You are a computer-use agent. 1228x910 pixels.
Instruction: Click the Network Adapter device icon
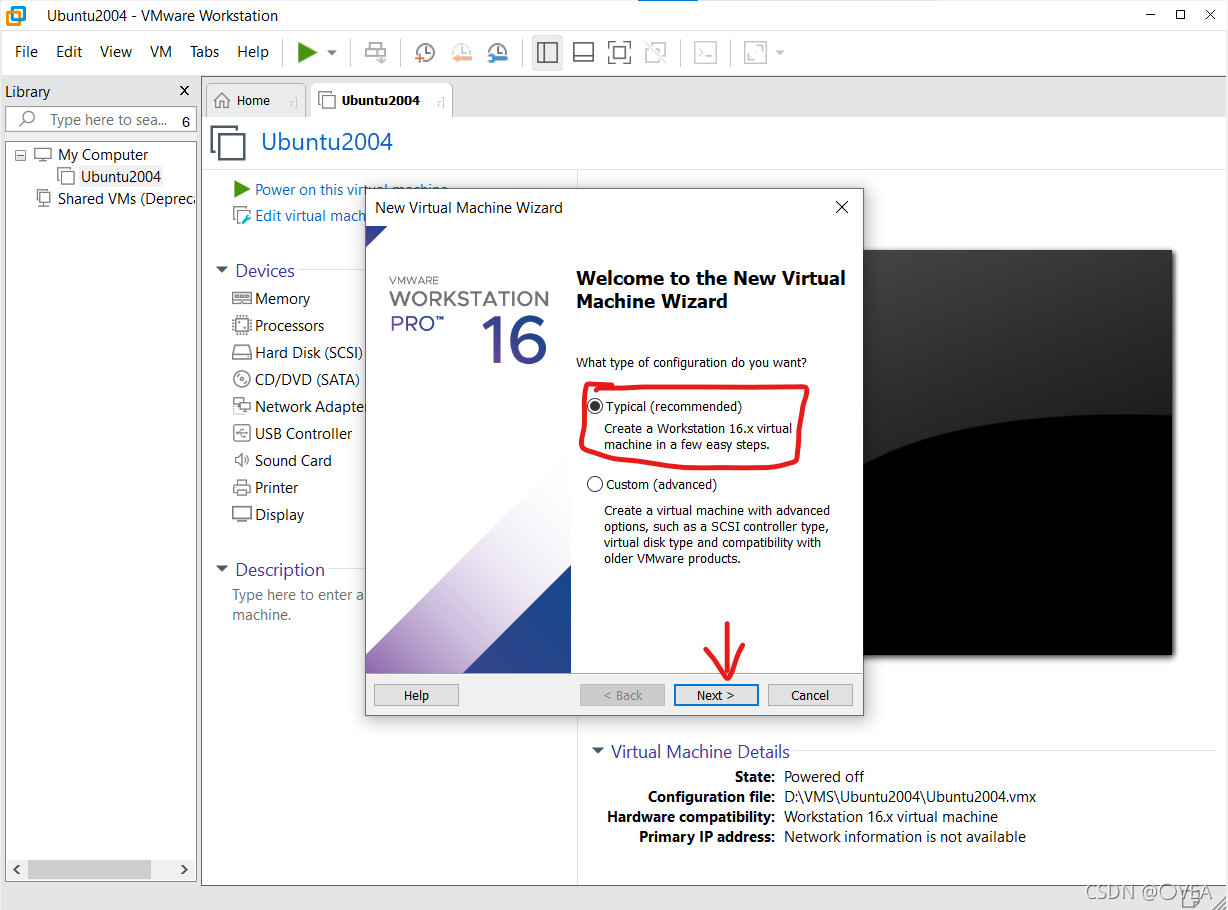[241, 406]
